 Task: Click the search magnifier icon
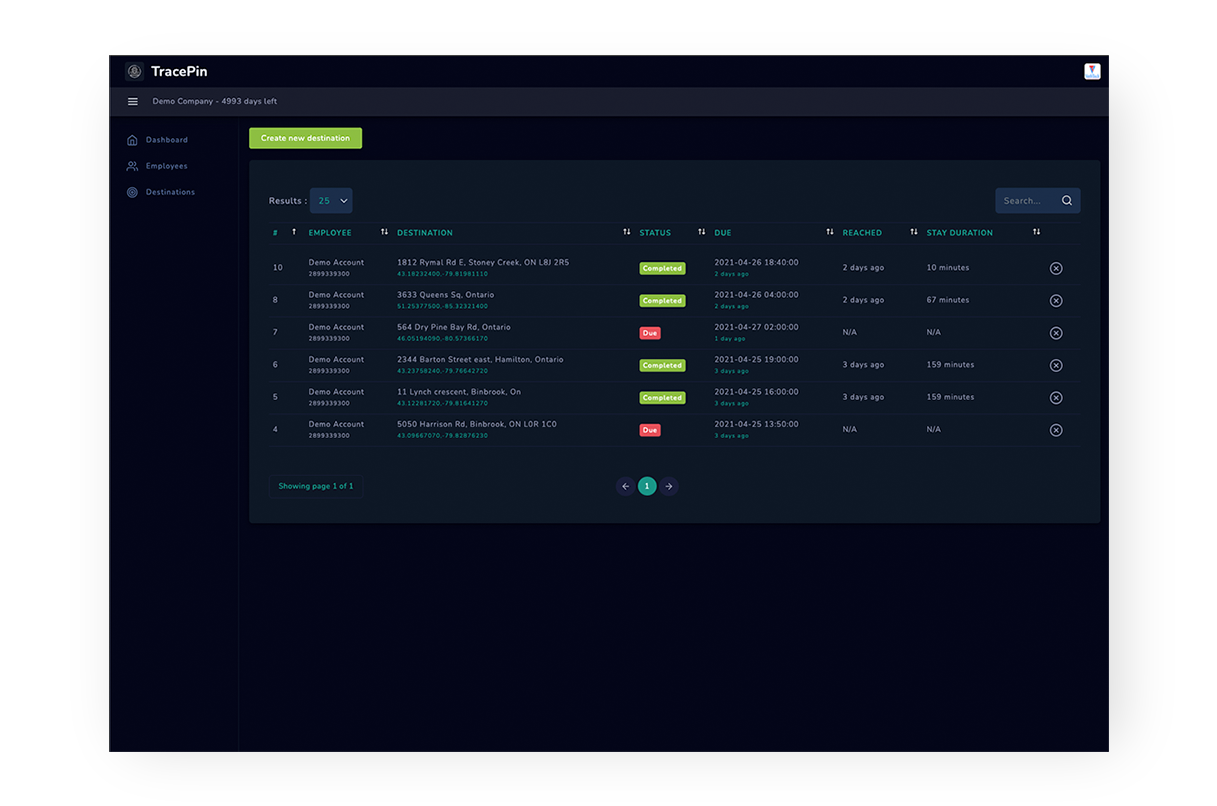pos(1066,201)
